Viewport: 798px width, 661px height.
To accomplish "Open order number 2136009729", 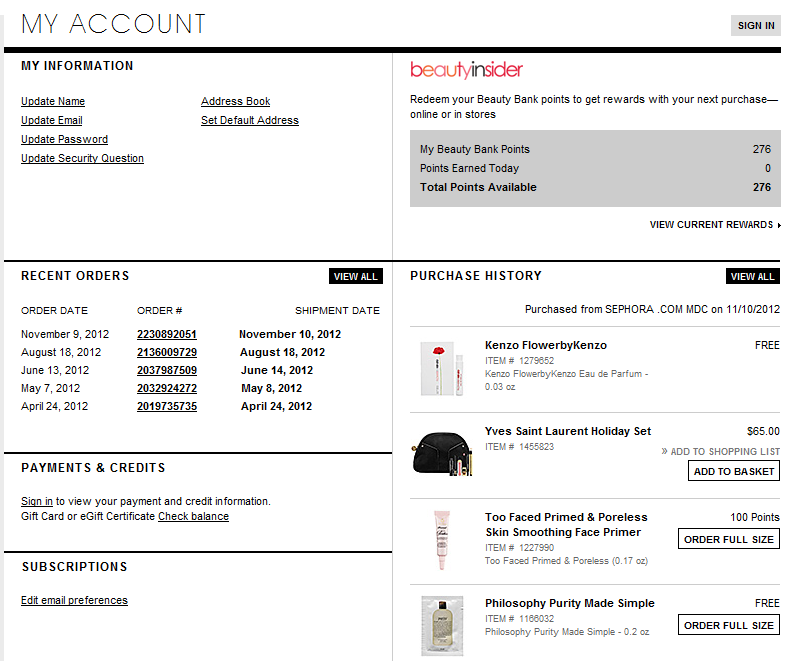I will [167, 352].
